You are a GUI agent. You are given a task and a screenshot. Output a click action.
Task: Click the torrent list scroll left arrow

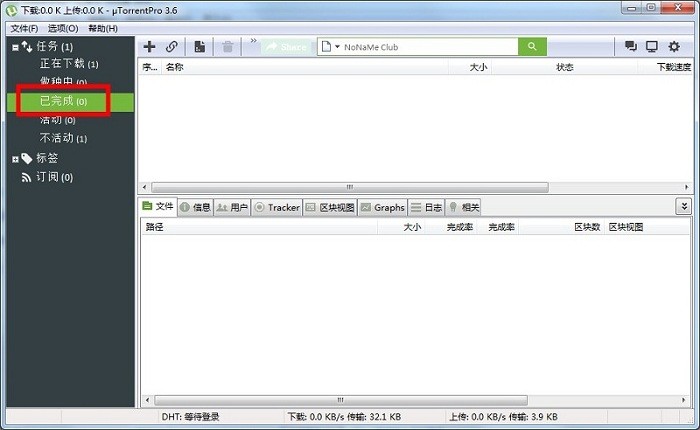click(x=144, y=187)
